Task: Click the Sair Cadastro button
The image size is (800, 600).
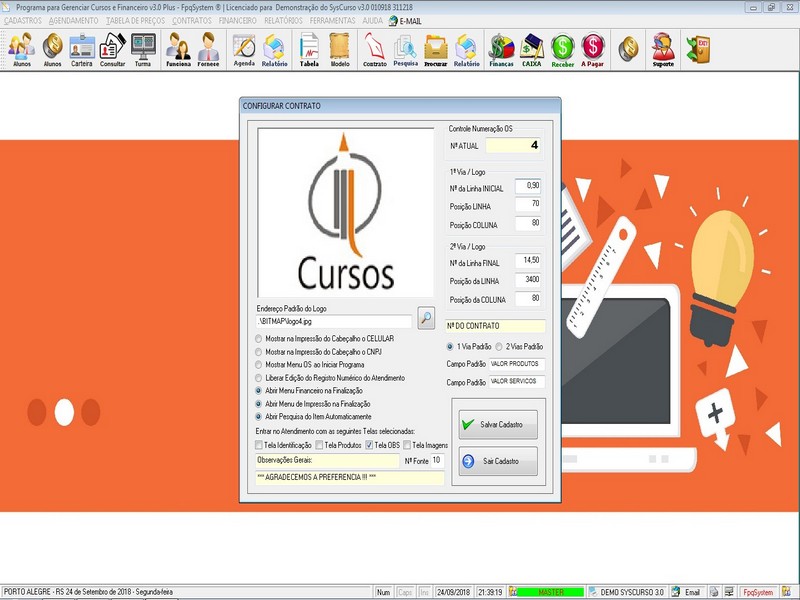Action: [x=497, y=461]
